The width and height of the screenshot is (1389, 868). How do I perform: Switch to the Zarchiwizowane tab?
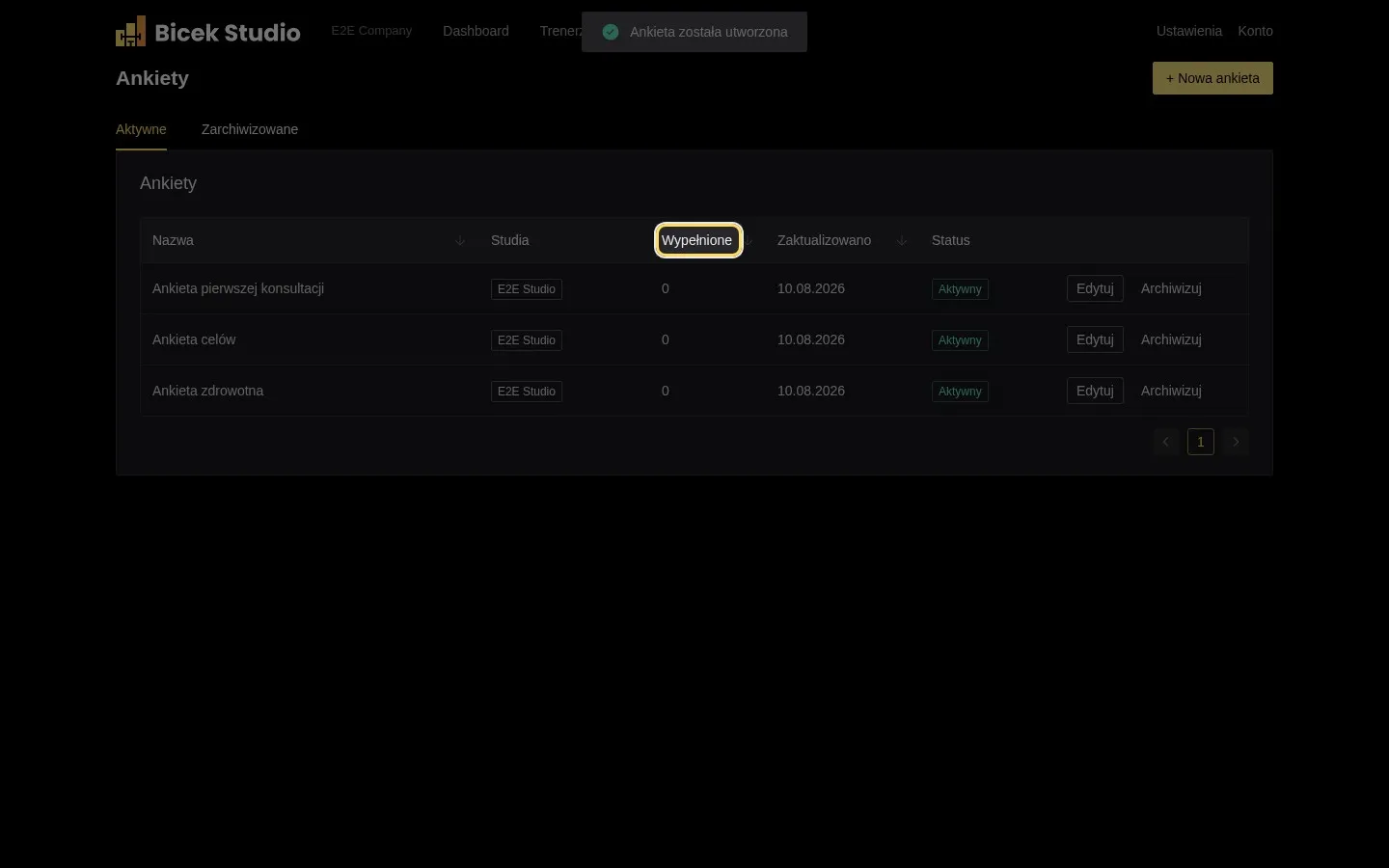pyautogui.click(x=250, y=129)
